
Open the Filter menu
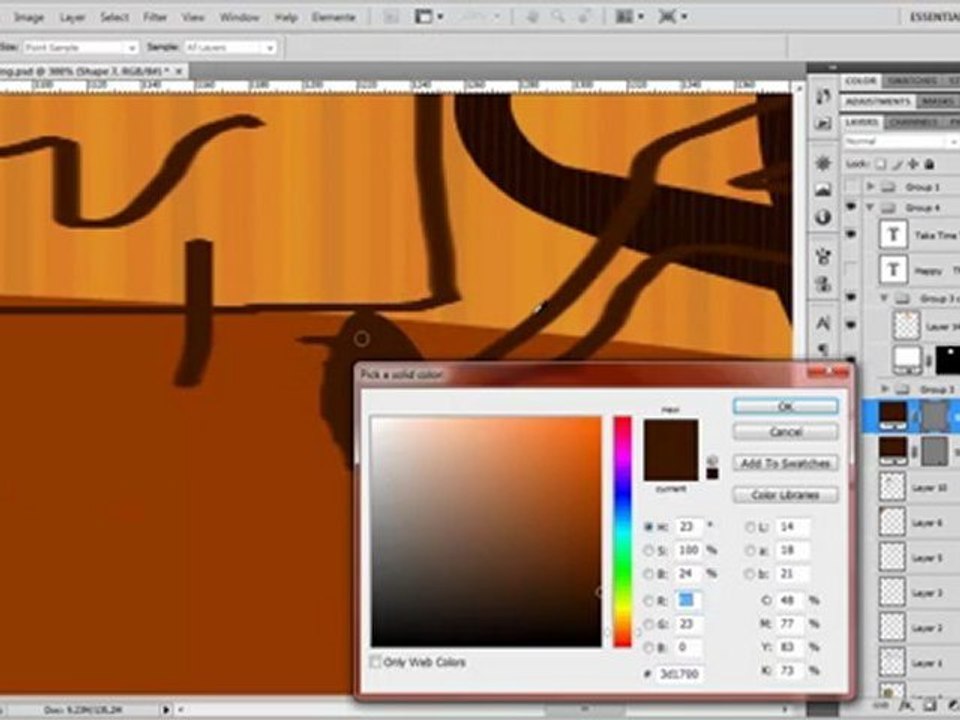(x=155, y=17)
